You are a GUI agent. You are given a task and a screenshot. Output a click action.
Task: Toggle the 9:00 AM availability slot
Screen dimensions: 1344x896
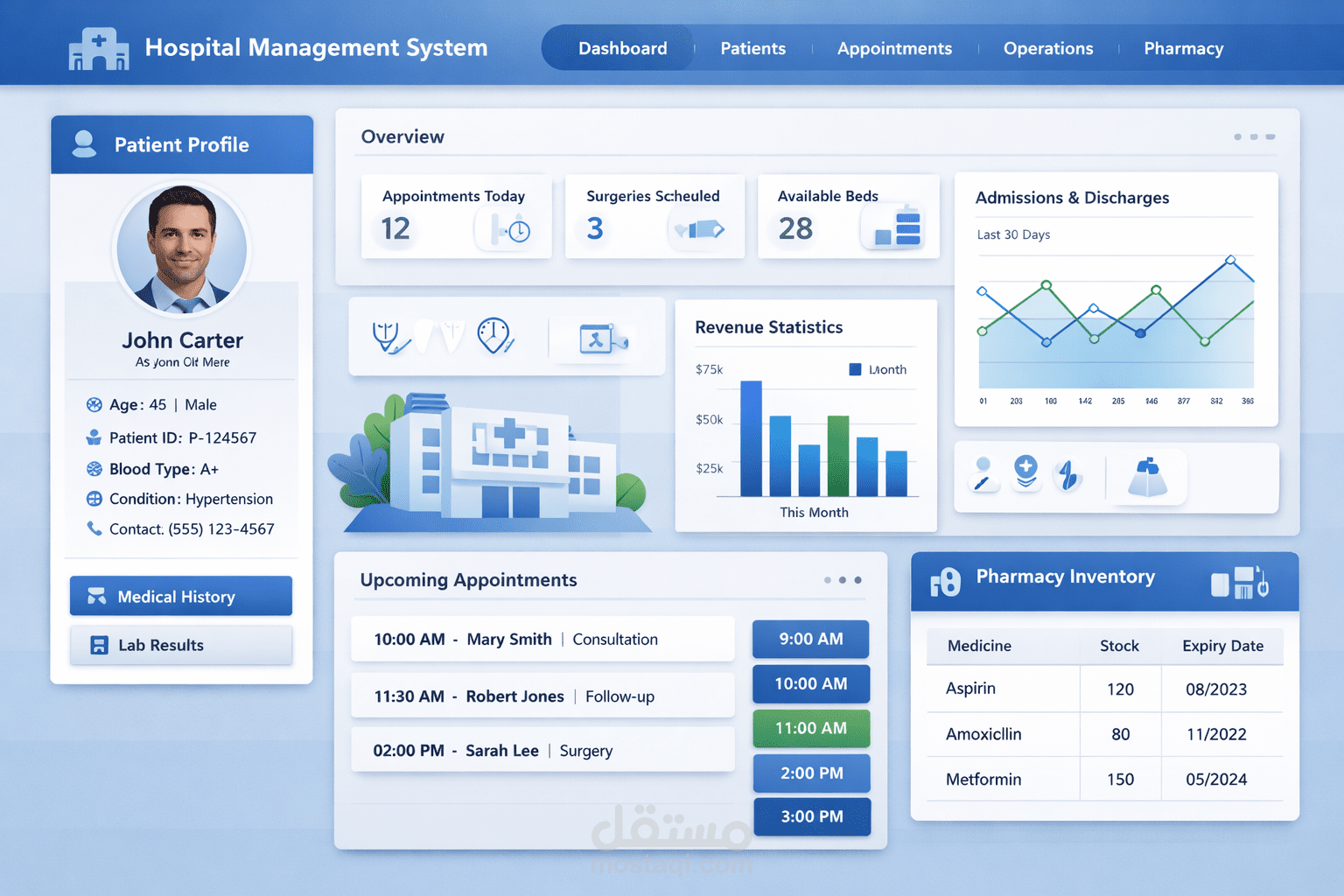(x=810, y=639)
